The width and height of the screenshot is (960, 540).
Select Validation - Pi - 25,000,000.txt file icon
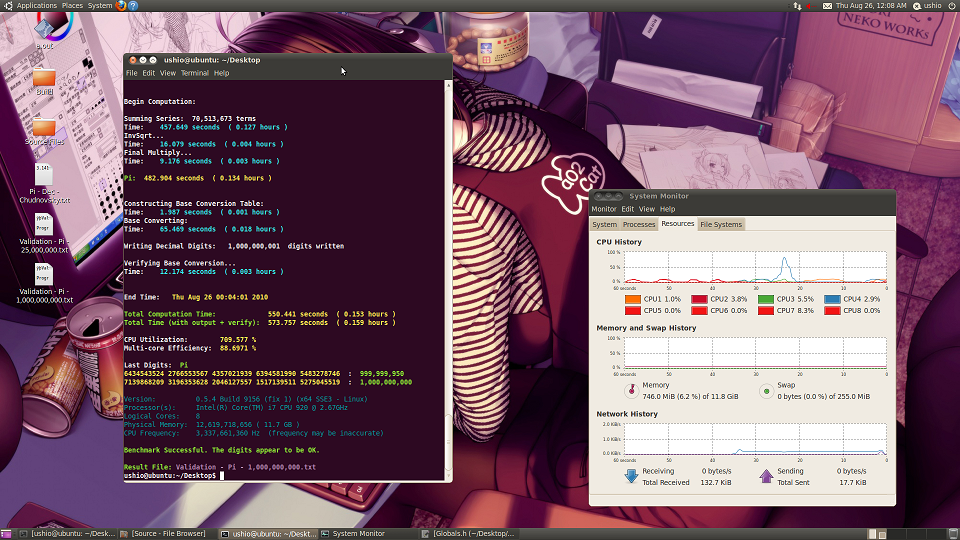click(x=44, y=222)
